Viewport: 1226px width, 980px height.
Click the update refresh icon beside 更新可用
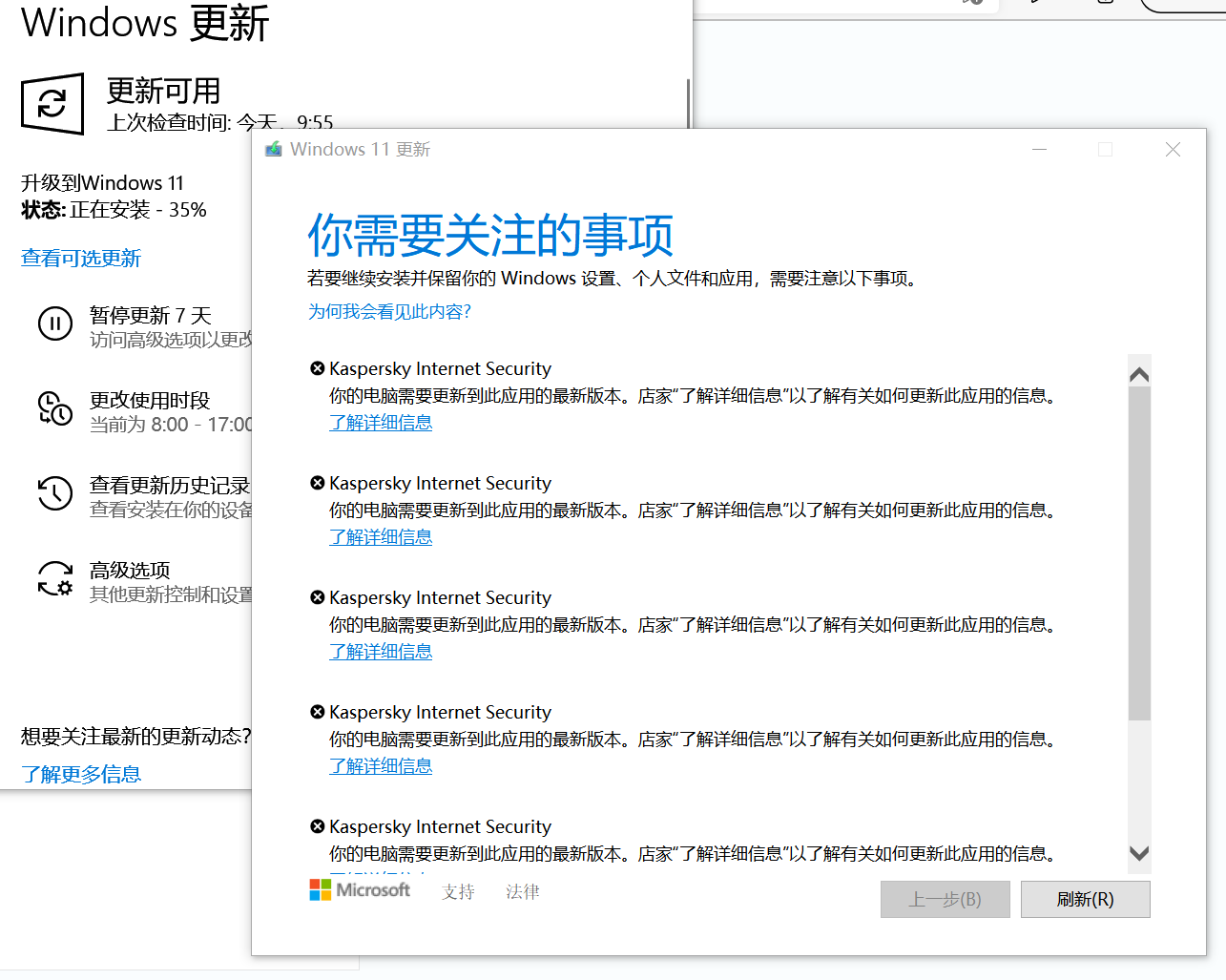point(52,103)
